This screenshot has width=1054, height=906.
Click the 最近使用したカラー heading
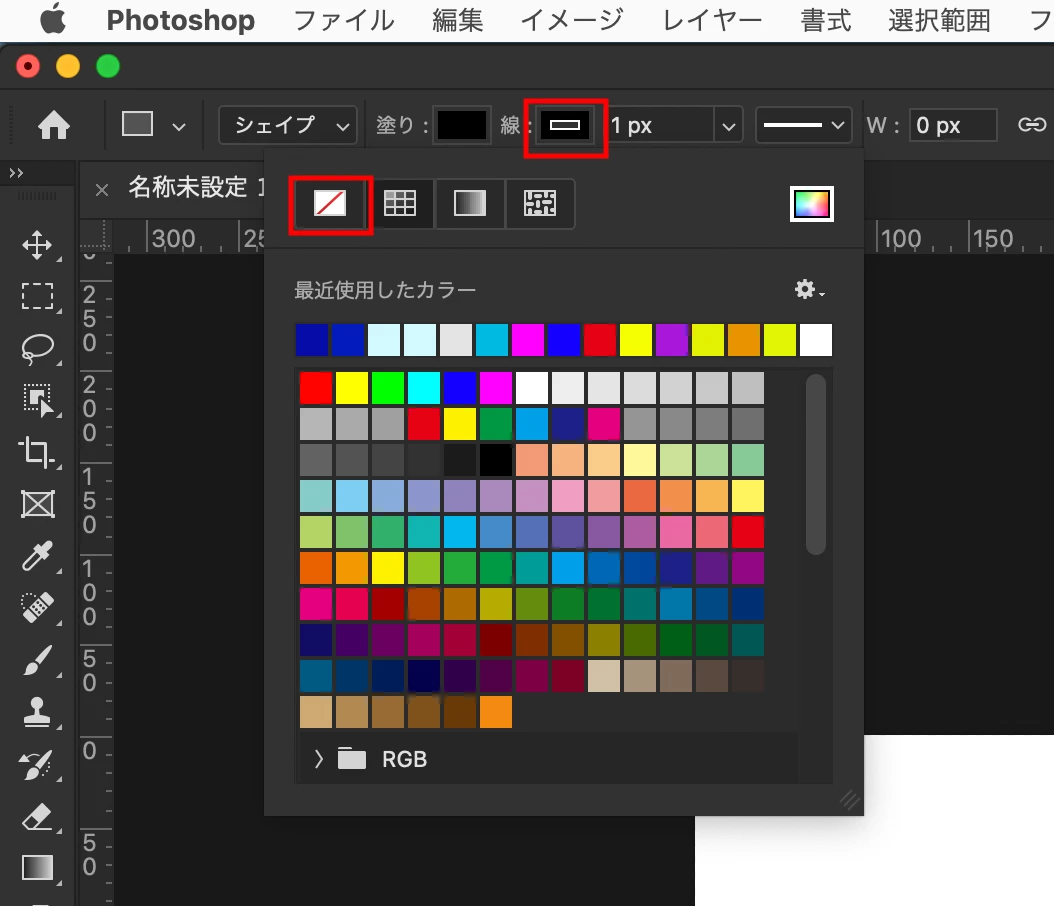384,290
